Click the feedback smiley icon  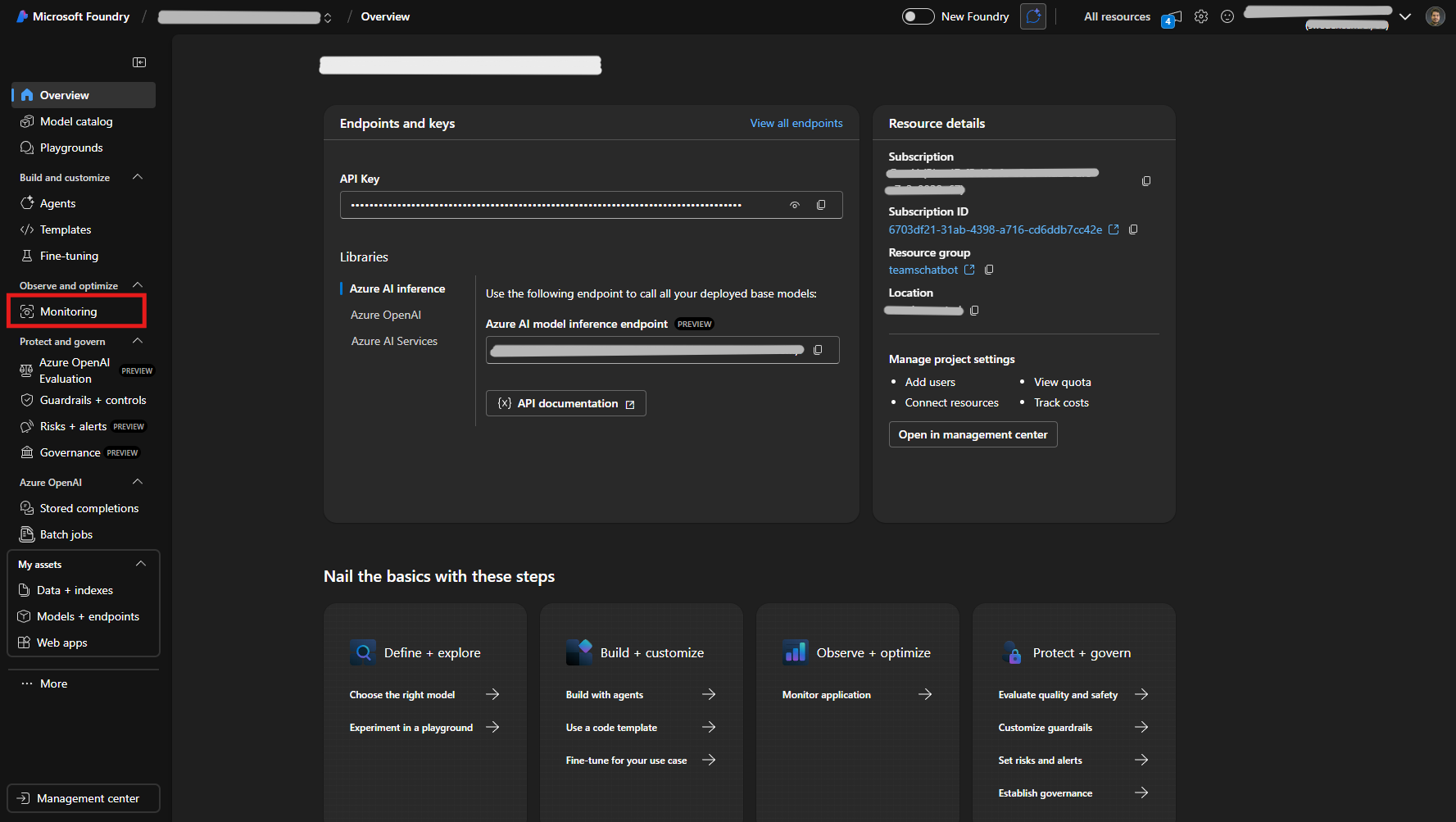pos(1227,16)
